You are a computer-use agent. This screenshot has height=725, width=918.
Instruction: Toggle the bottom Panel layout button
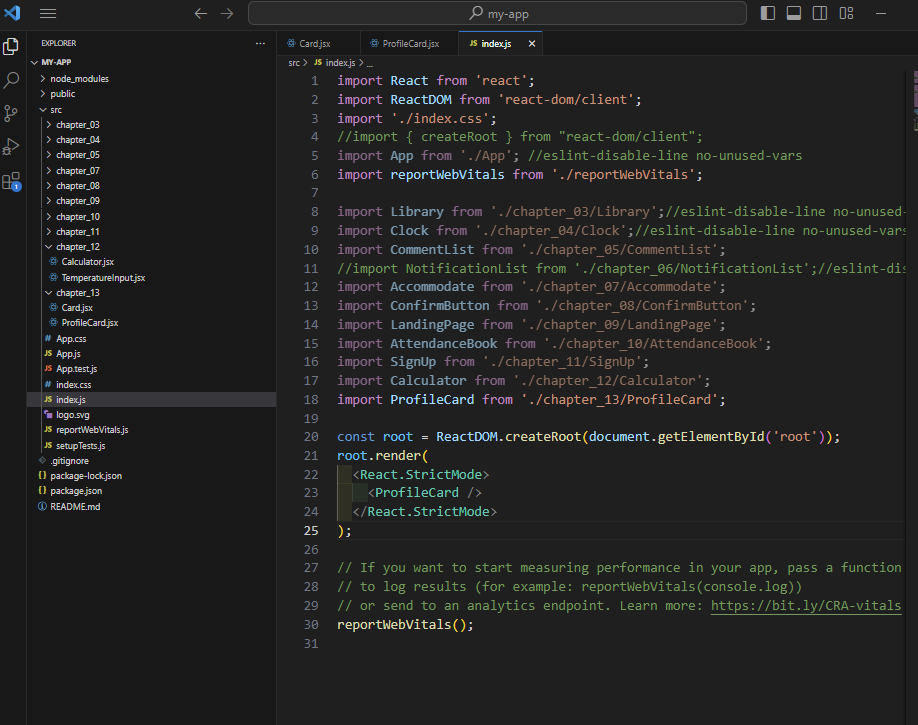(794, 13)
